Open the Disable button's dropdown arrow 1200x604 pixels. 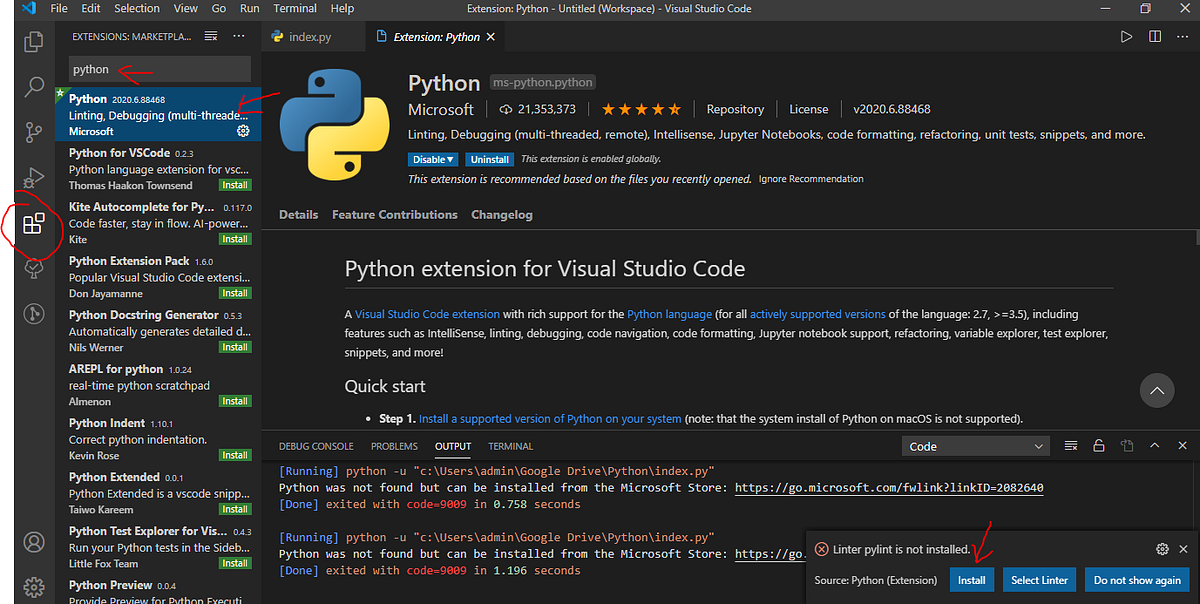449,158
